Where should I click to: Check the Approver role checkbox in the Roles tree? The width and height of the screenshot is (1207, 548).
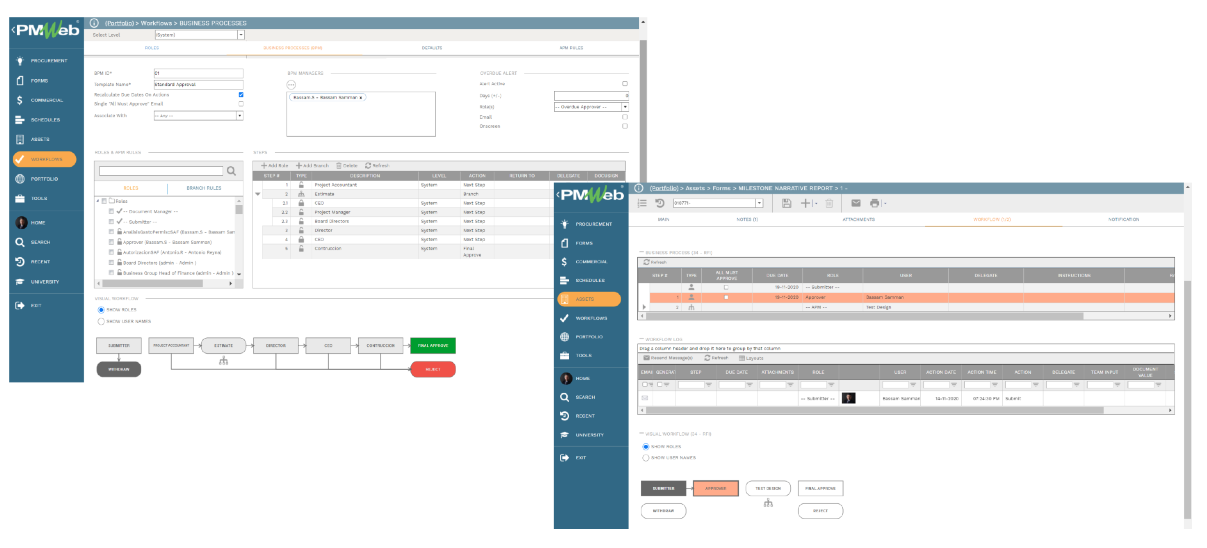point(112,241)
